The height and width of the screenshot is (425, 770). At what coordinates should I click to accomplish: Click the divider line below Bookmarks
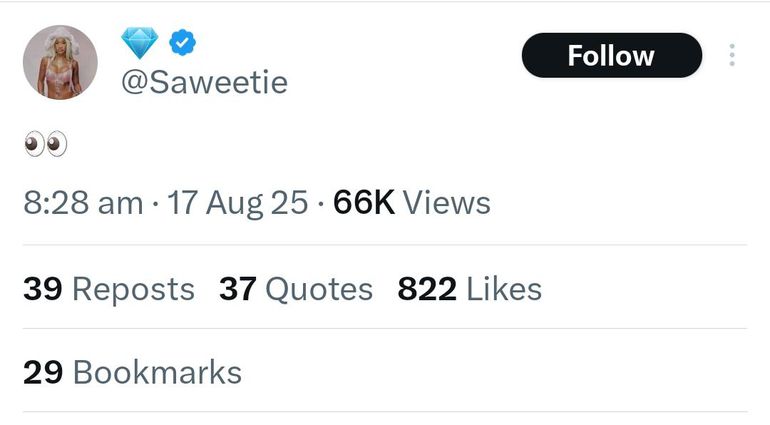click(385, 411)
